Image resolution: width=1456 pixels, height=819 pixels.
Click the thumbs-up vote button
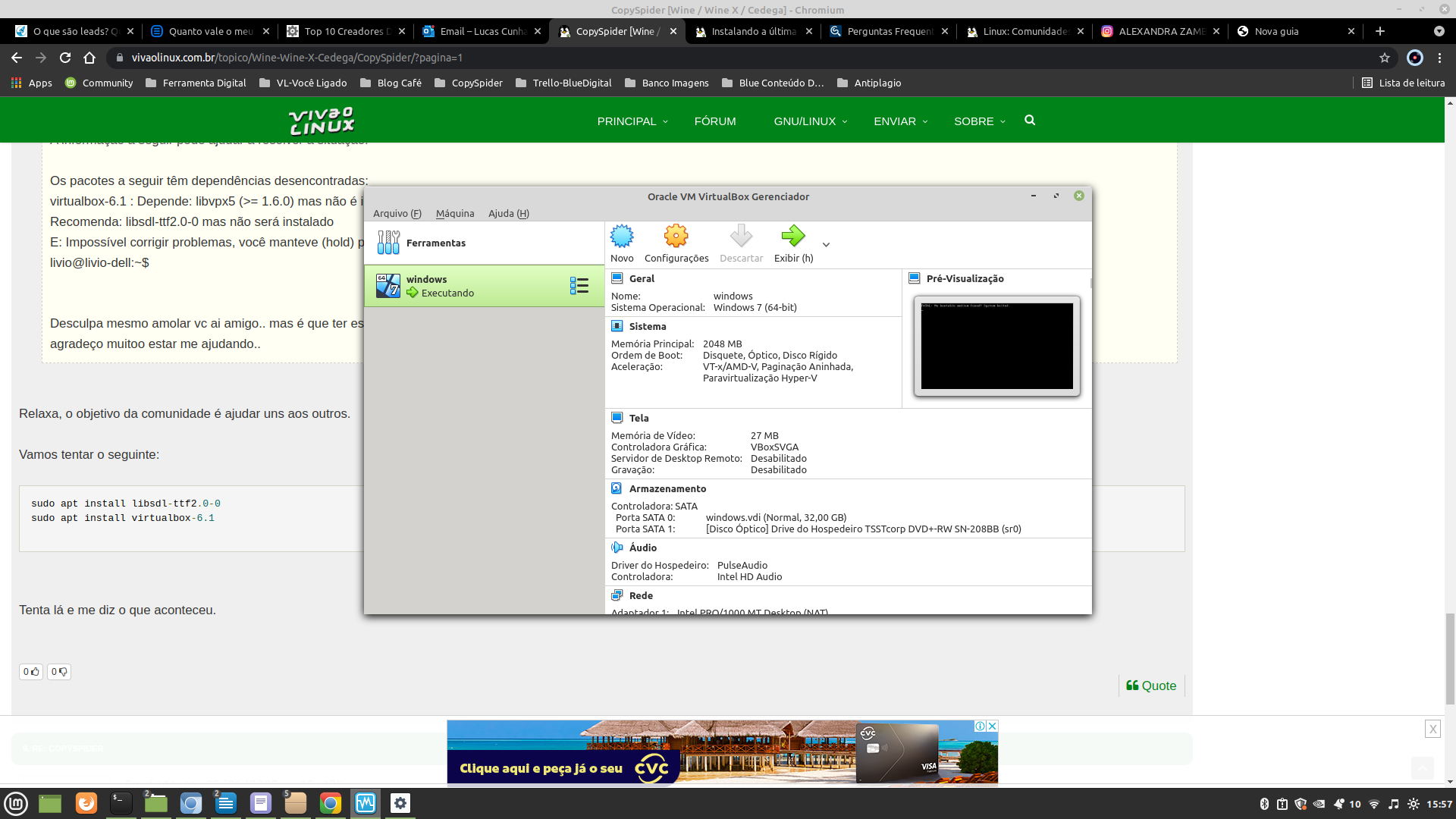(31, 672)
